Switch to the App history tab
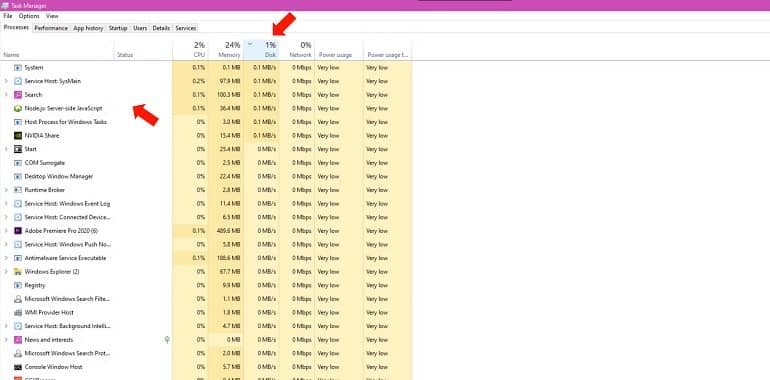Image resolution: width=770 pixels, height=380 pixels. coord(88,28)
